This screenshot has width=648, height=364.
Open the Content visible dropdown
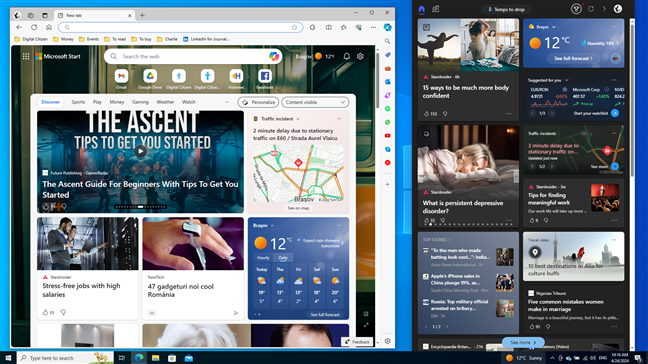point(315,102)
